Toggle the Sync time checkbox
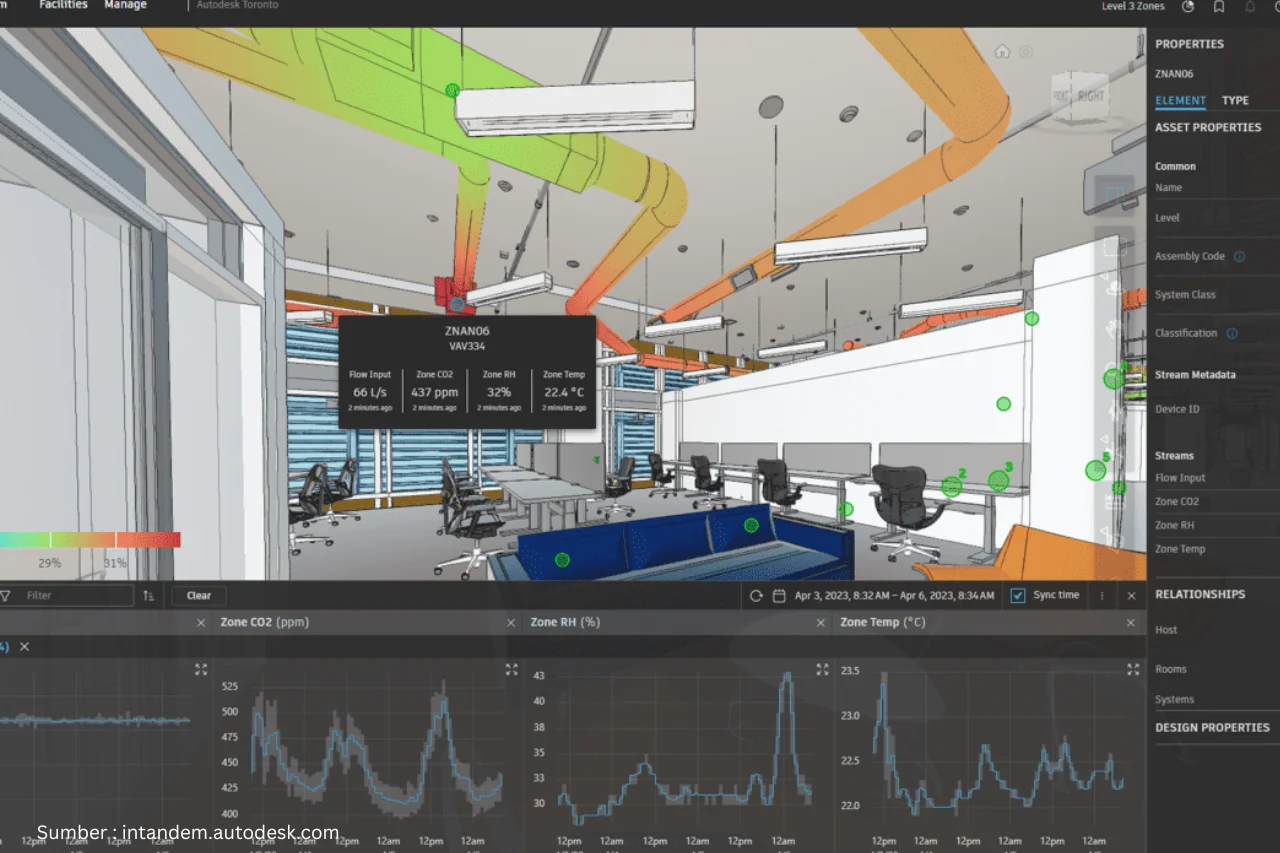Screen dimensions: 1280x853 1017,595
